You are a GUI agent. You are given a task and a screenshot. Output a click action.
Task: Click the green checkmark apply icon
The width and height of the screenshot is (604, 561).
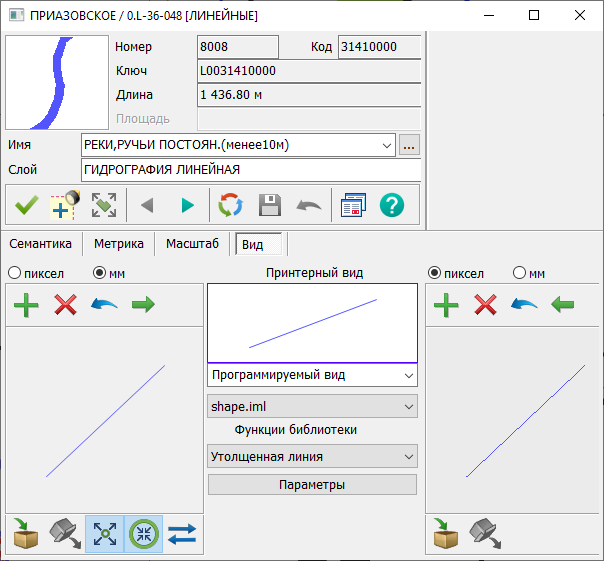26,205
